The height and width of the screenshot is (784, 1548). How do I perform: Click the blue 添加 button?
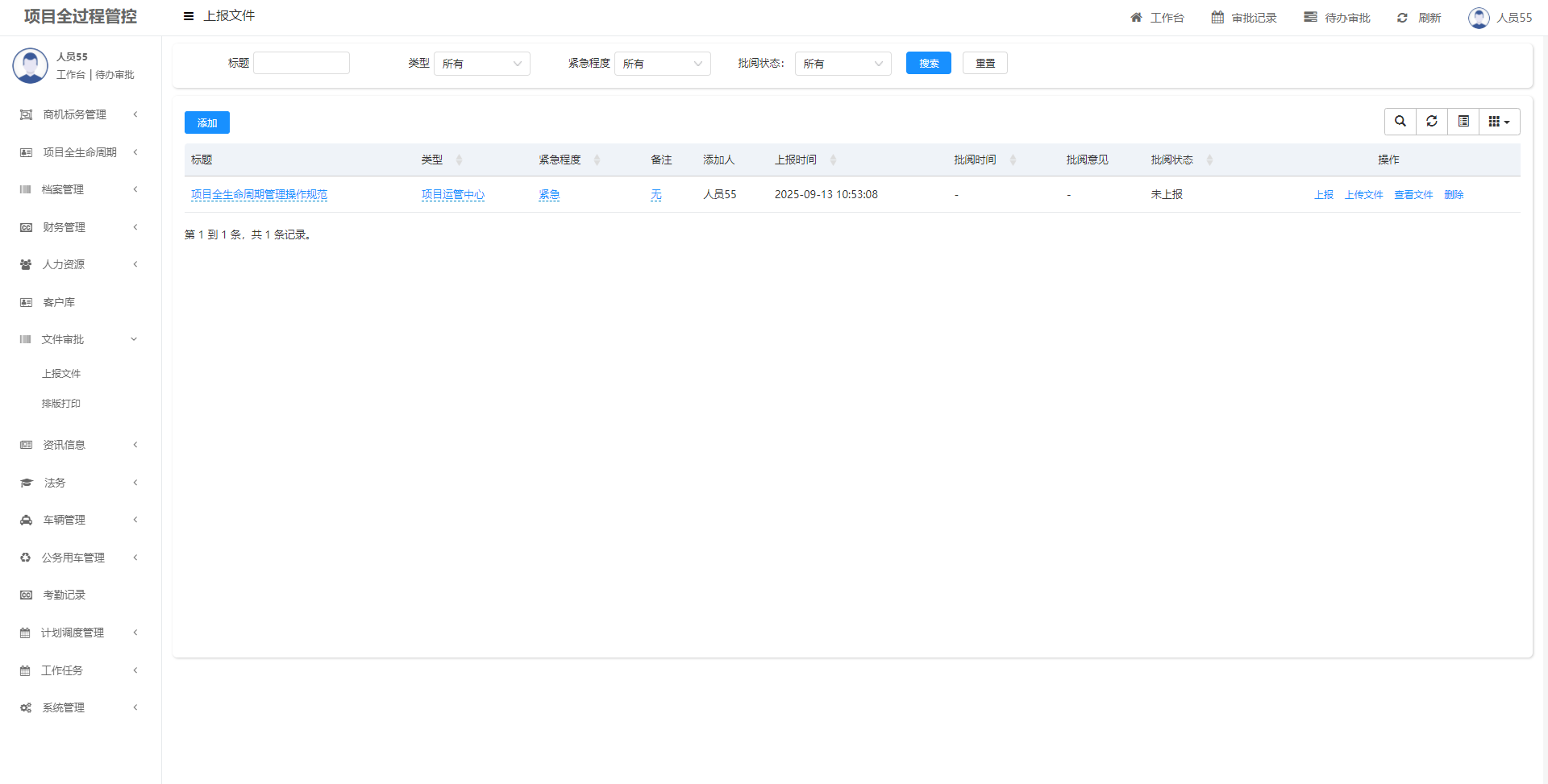coord(207,122)
